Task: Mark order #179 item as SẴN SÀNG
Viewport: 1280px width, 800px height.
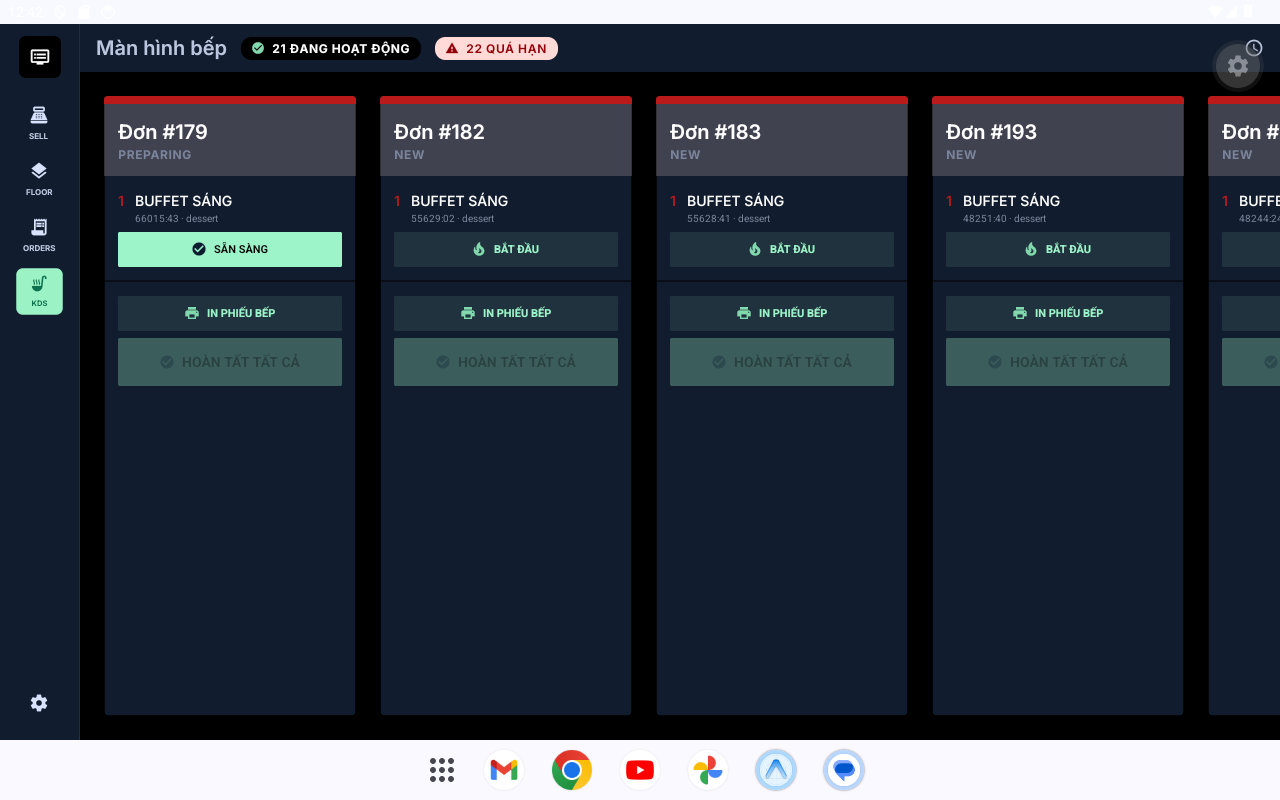Action: coord(230,249)
